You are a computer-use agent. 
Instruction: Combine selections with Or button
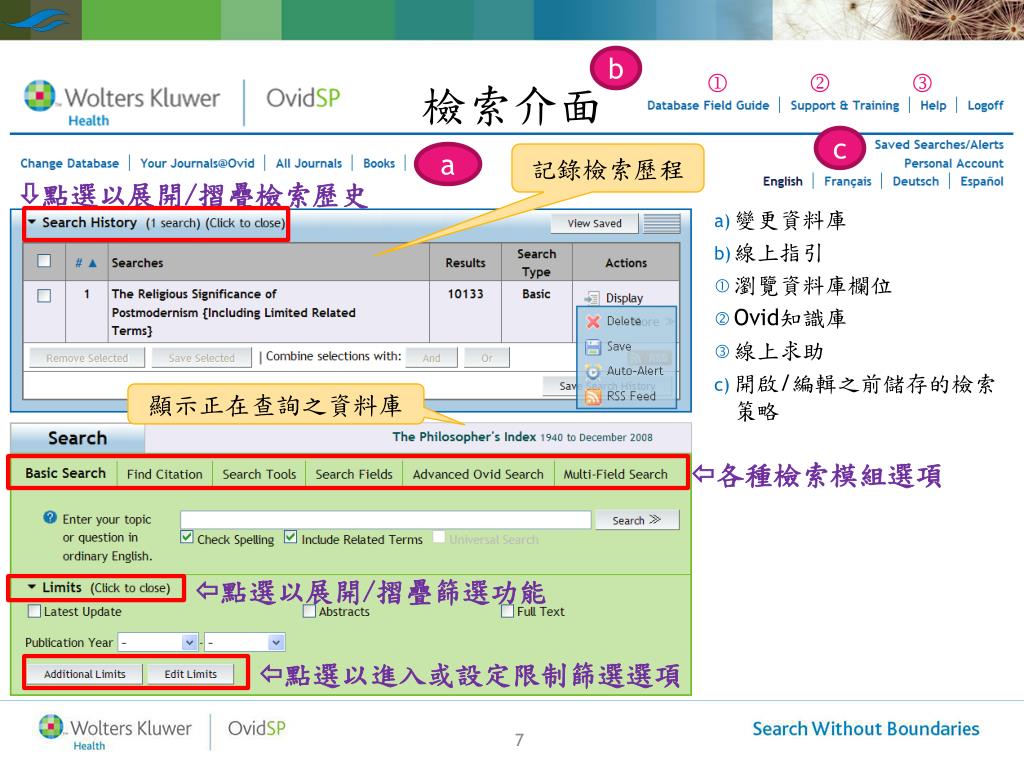pyautogui.click(x=487, y=358)
